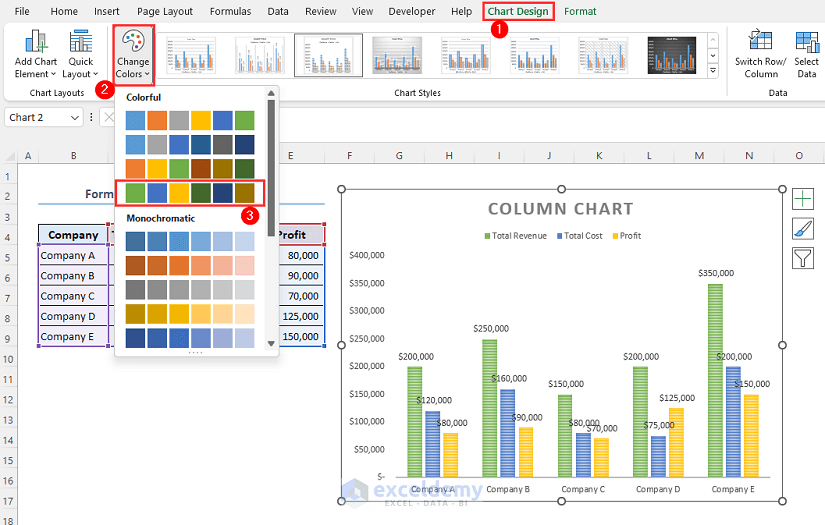Open the Change Colors palette button
This screenshot has height=525, width=825.
[x=133, y=55]
